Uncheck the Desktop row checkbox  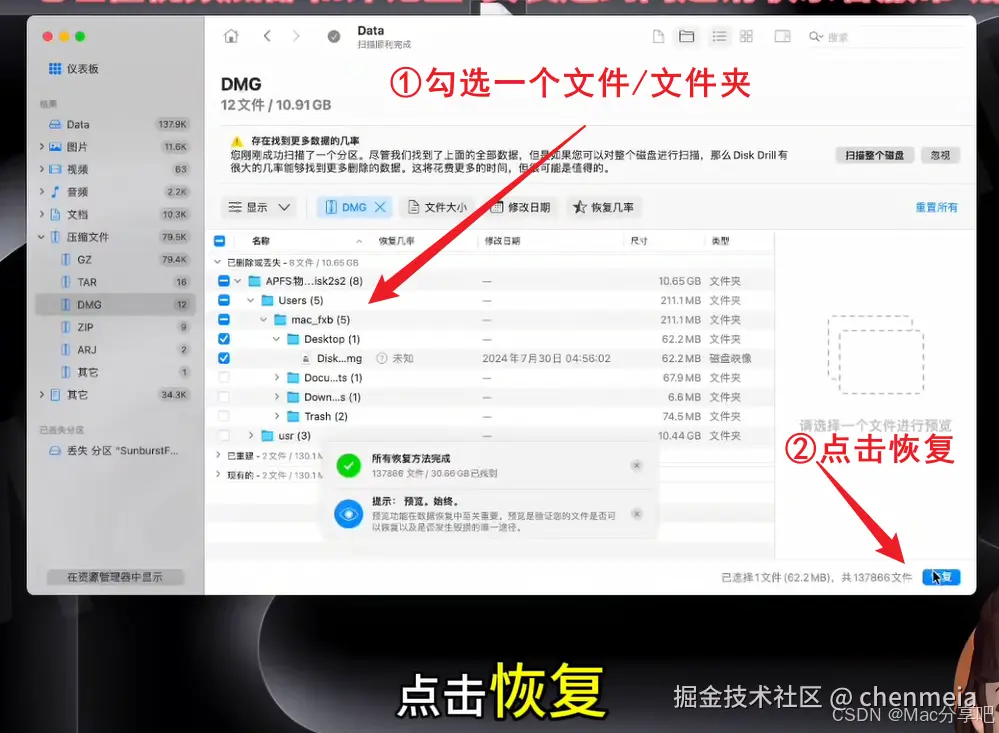point(224,339)
